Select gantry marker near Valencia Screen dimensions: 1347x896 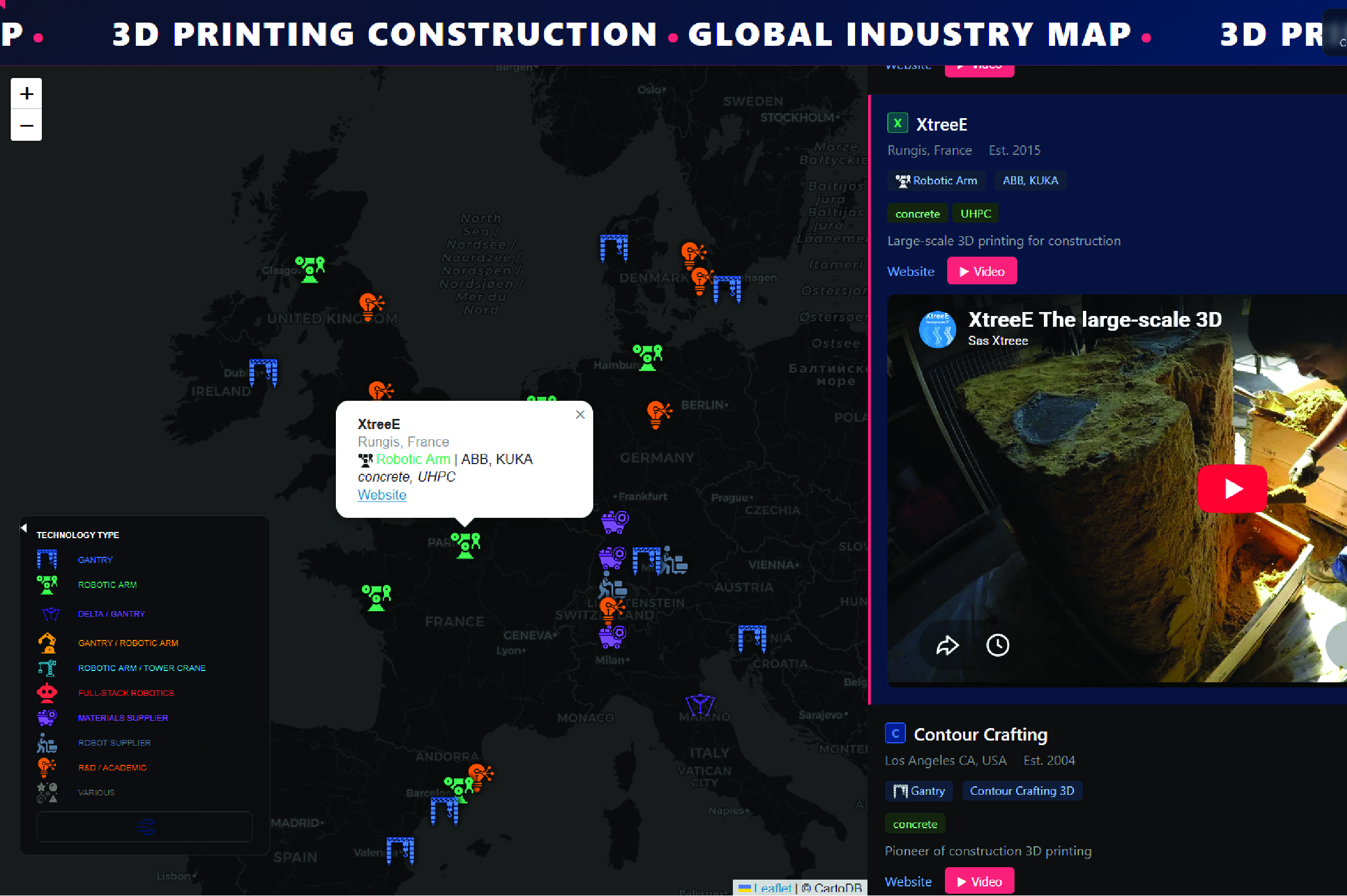click(x=400, y=851)
